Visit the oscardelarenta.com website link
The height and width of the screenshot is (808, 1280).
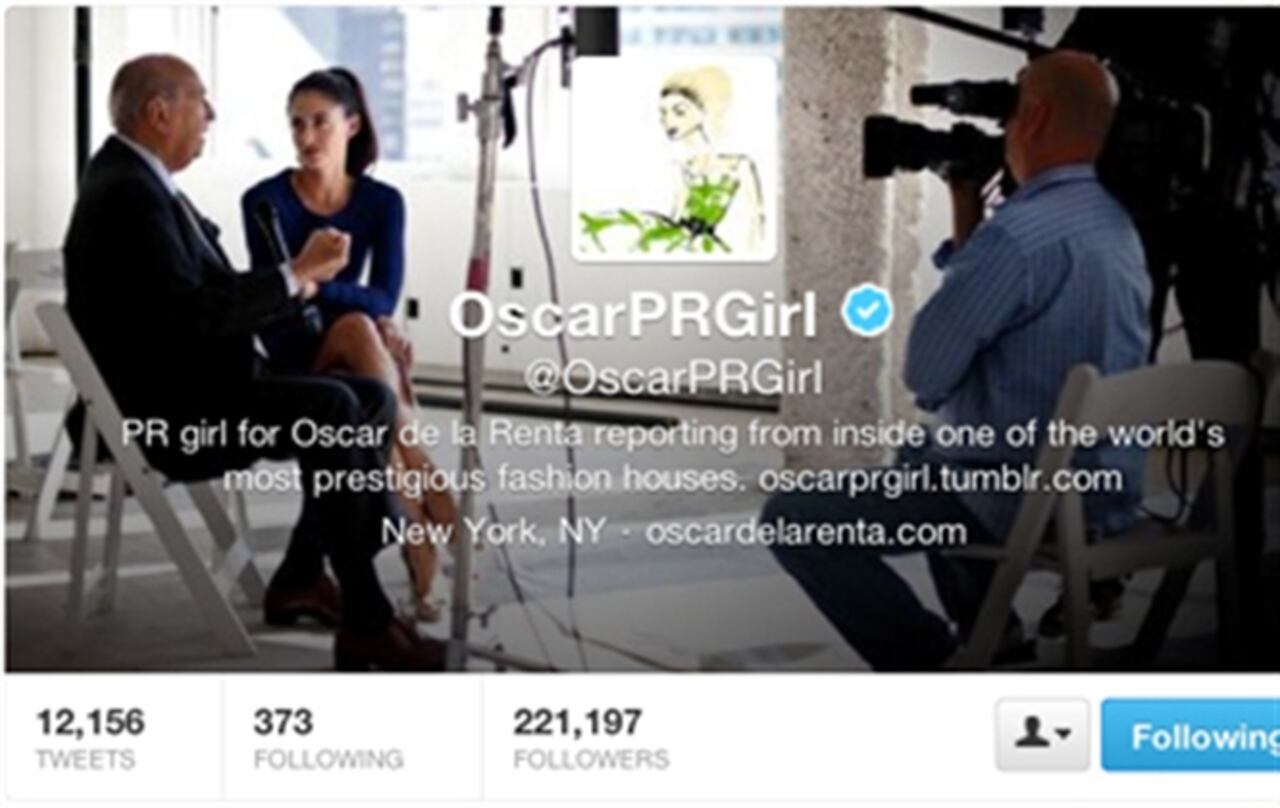(805, 532)
